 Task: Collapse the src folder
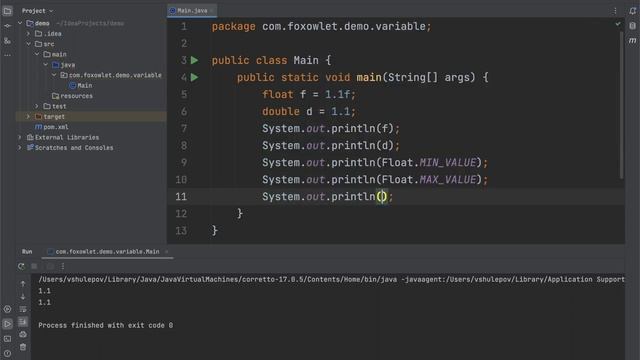click(x=29, y=44)
